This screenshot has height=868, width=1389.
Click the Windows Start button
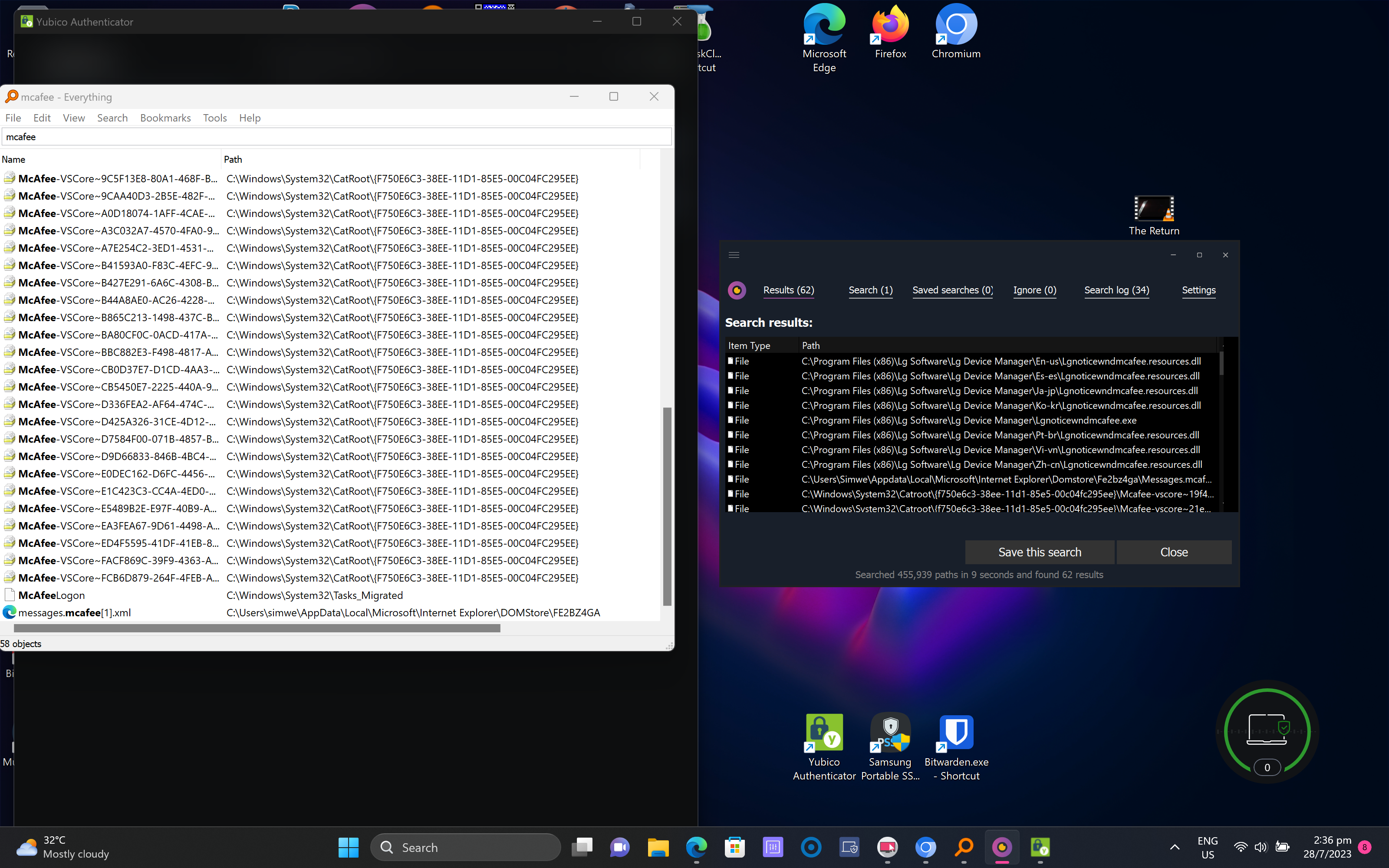(x=349, y=847)
